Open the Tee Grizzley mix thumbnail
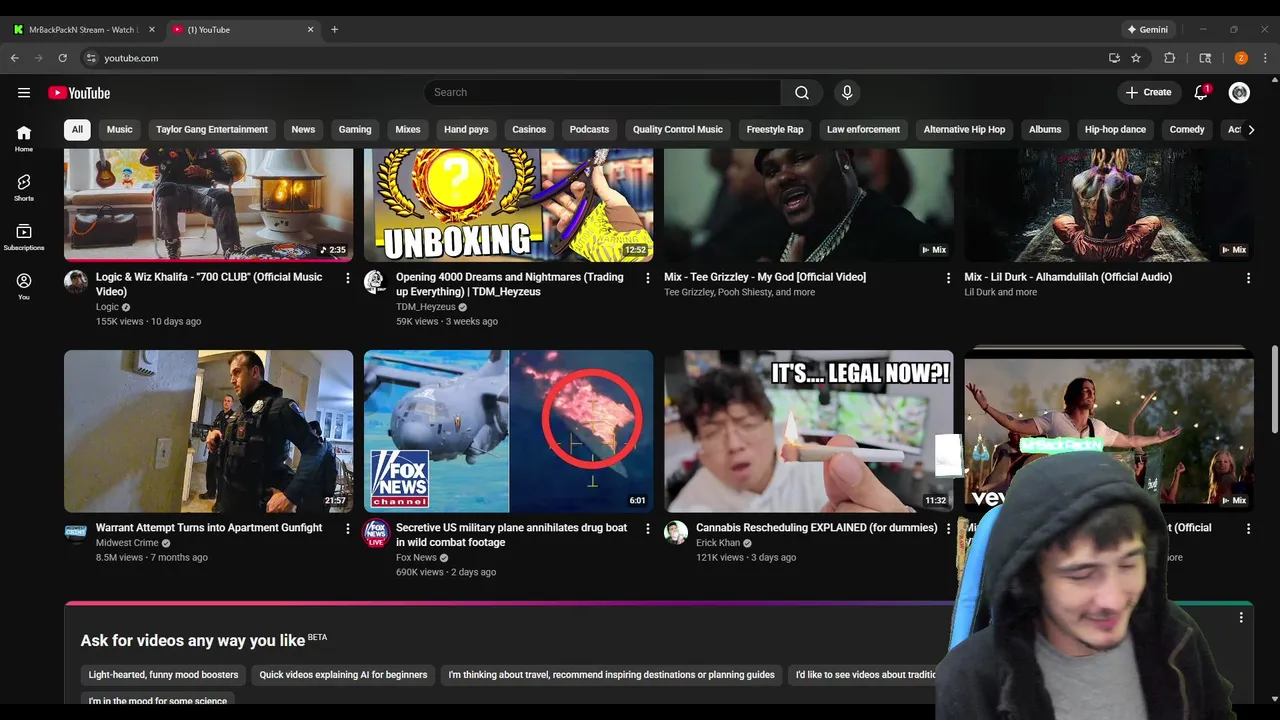This screenshot has width=1280, height=720. coord(809,205)
